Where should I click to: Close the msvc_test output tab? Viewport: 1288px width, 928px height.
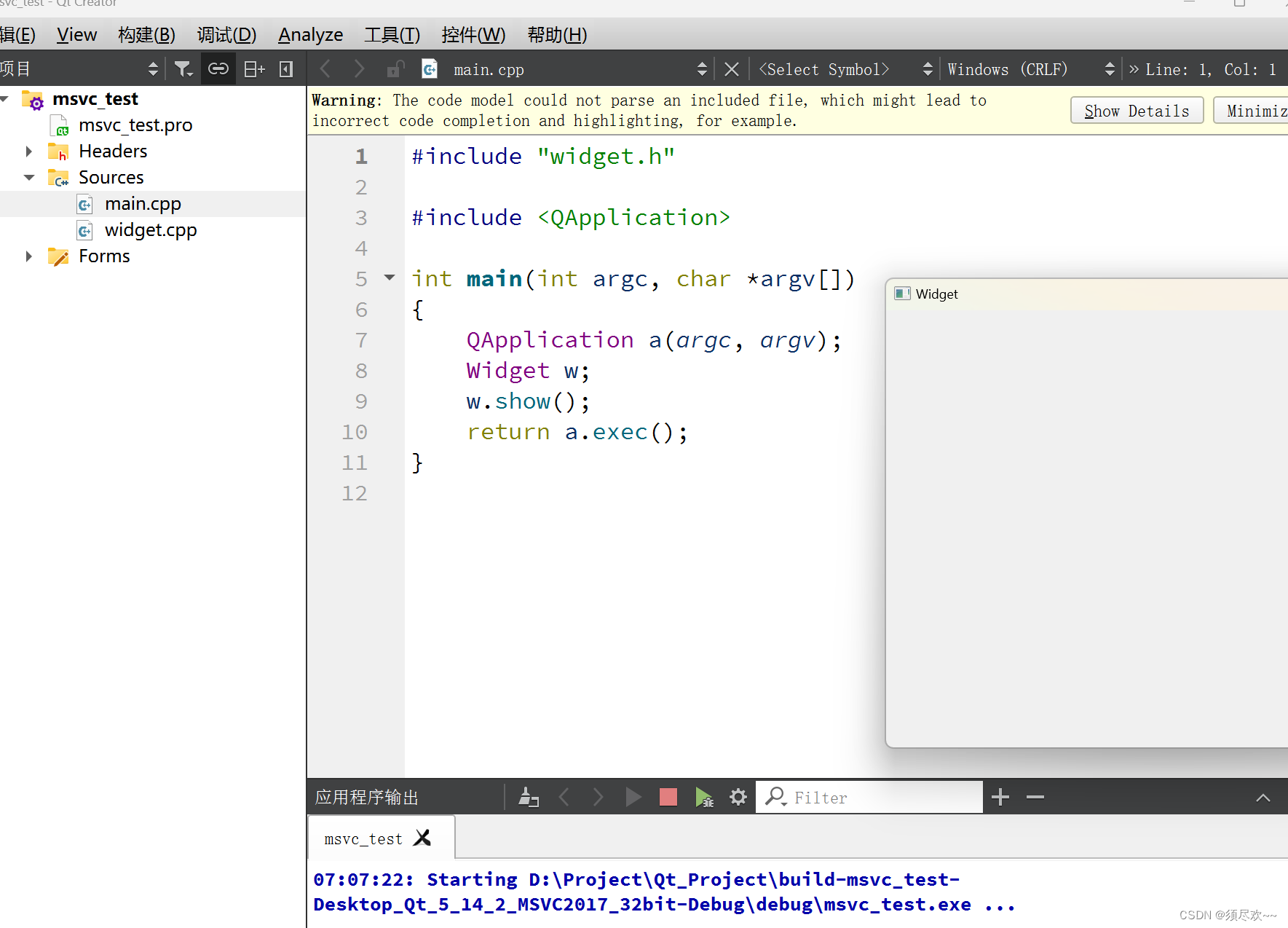pos(422,838)
